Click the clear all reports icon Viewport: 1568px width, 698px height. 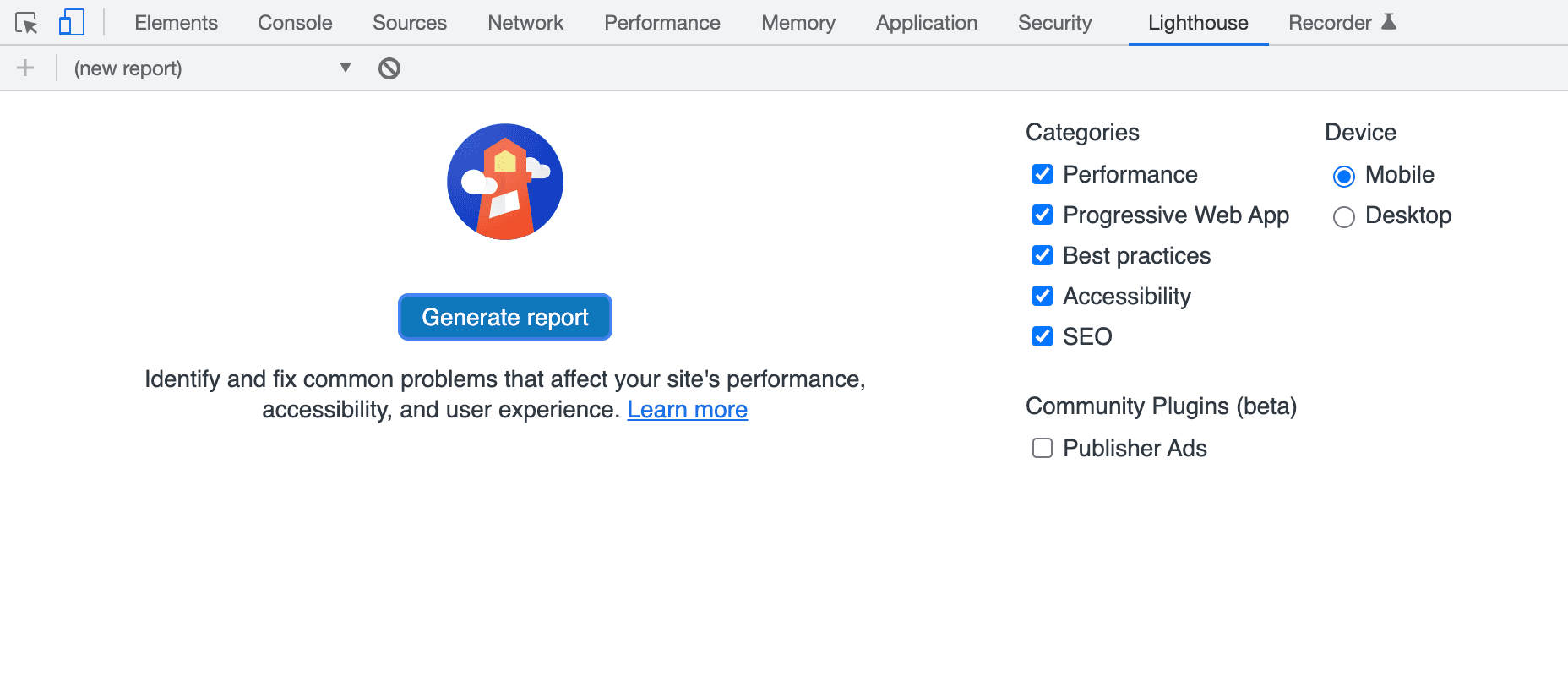389,68
